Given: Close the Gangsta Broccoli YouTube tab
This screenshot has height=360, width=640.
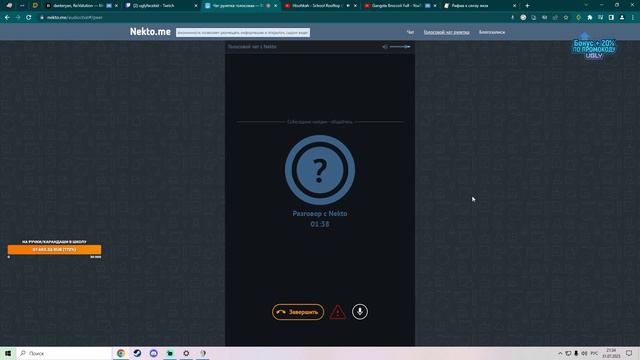Looking at the screenshot, I should click(x=435, y=6).
